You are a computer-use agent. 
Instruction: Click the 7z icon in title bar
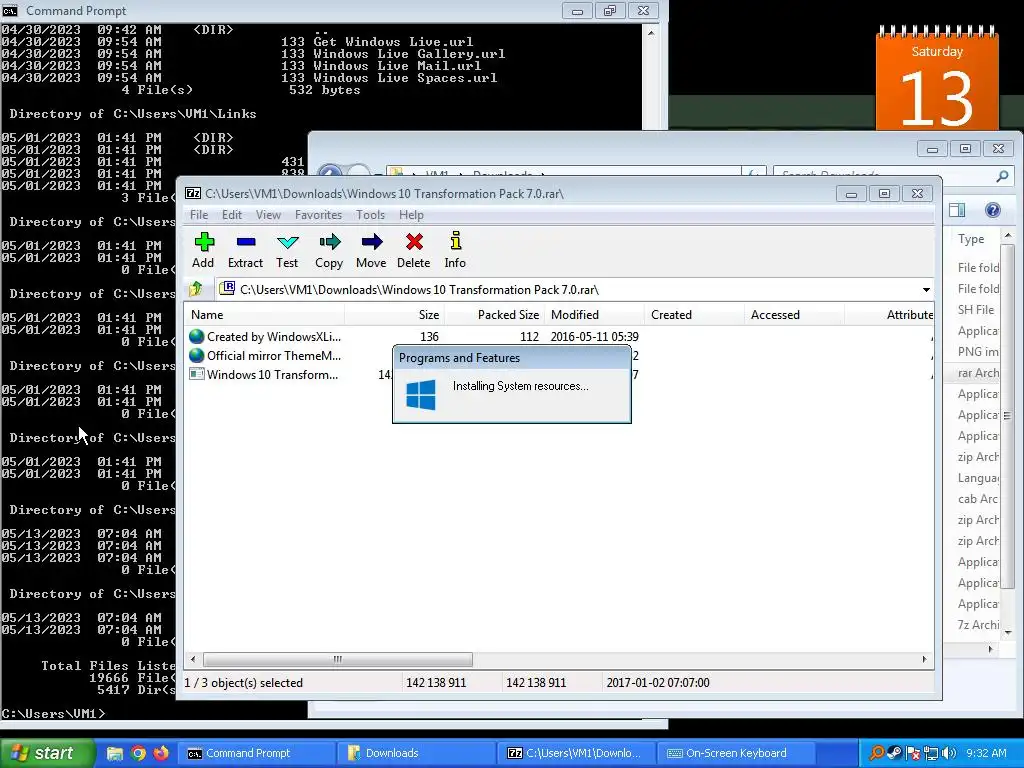pos(193,193)
